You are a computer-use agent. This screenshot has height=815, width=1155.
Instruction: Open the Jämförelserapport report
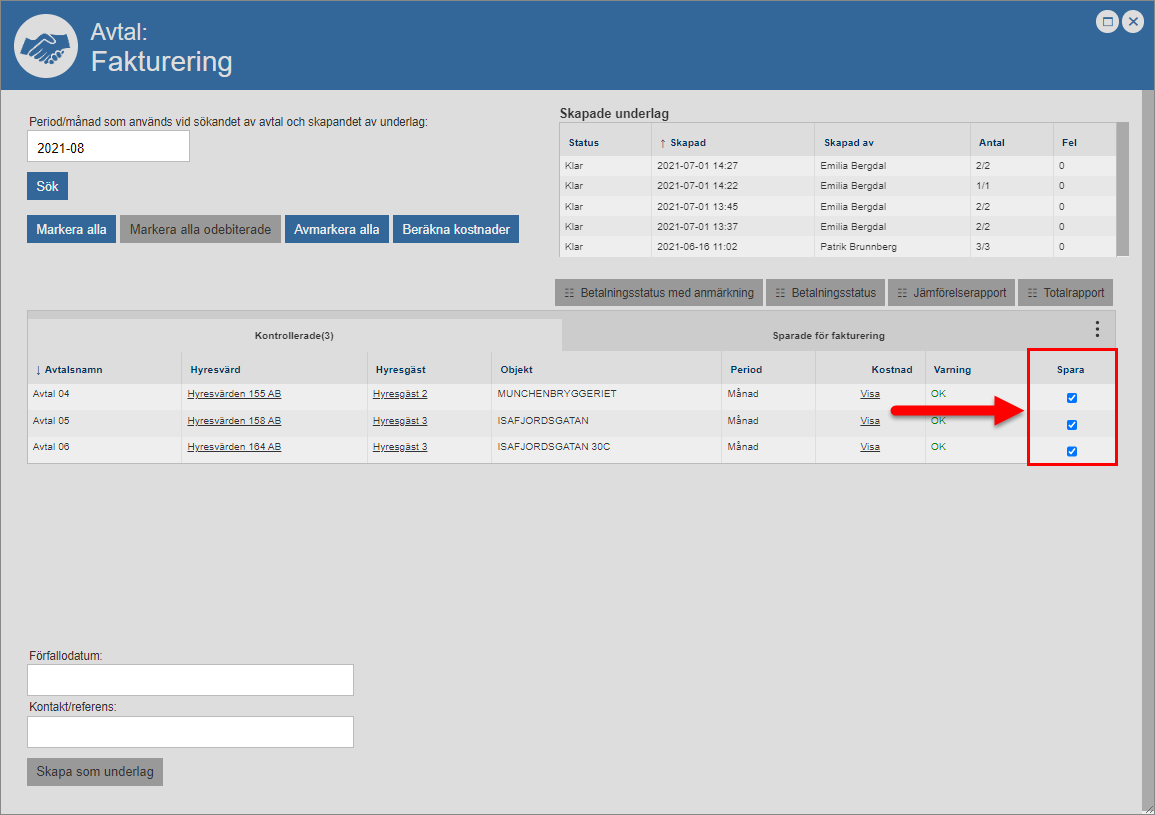tap(951, 293)
